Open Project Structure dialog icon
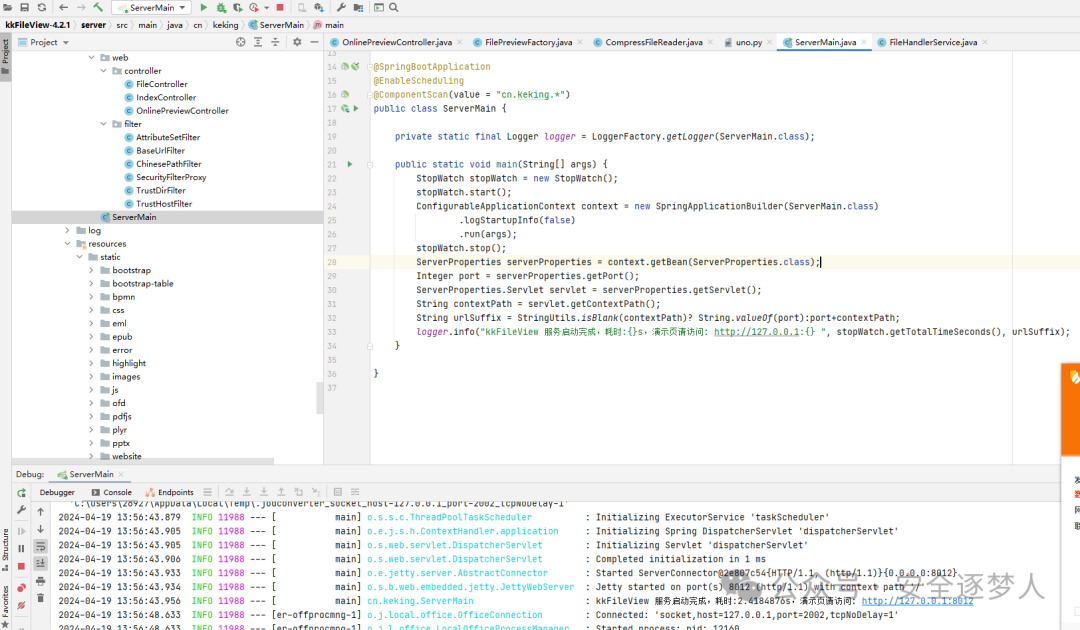1080x630 pixels. click(x=358, y=8)
